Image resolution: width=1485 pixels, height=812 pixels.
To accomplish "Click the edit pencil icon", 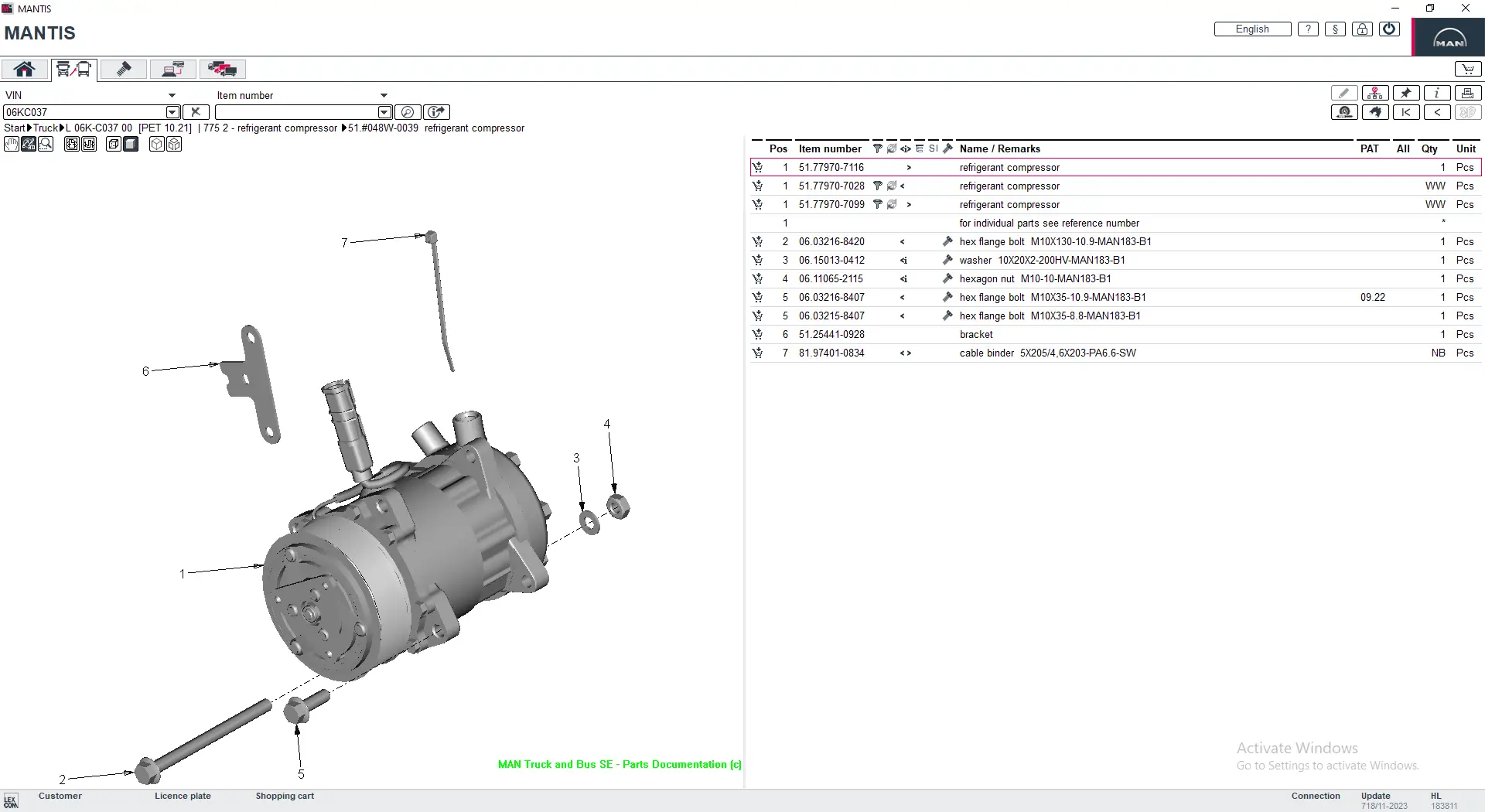I will pos(1343,92).
